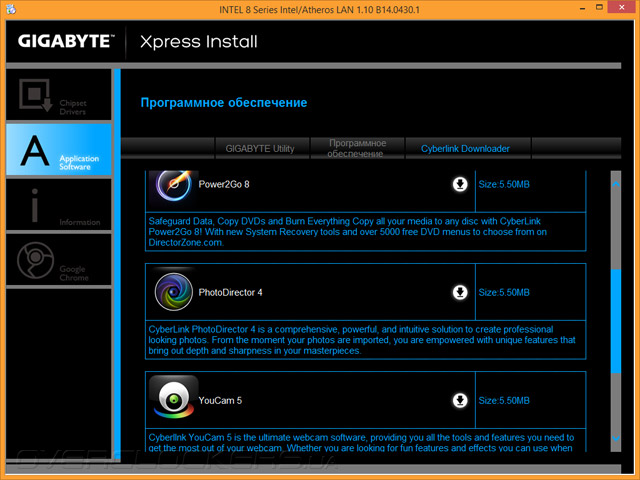This screenshot has height=480, width=640.
Task: Switch to the Программное обеспечение tab
Action: click(357, 148)
